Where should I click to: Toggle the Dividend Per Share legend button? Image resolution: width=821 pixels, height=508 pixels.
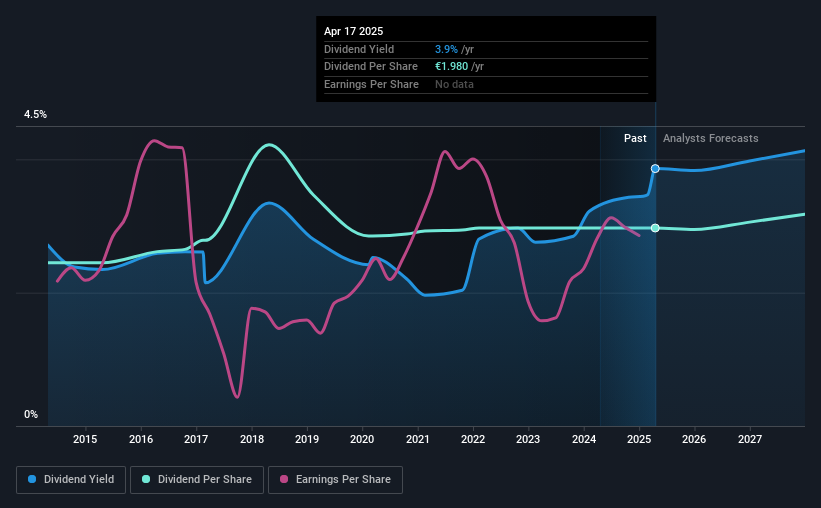click(197, 480)
